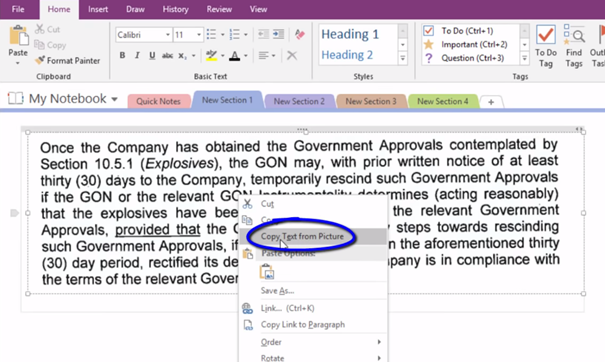Open the font color dropdown arrow
605x362 pixels.
[245, 56]
